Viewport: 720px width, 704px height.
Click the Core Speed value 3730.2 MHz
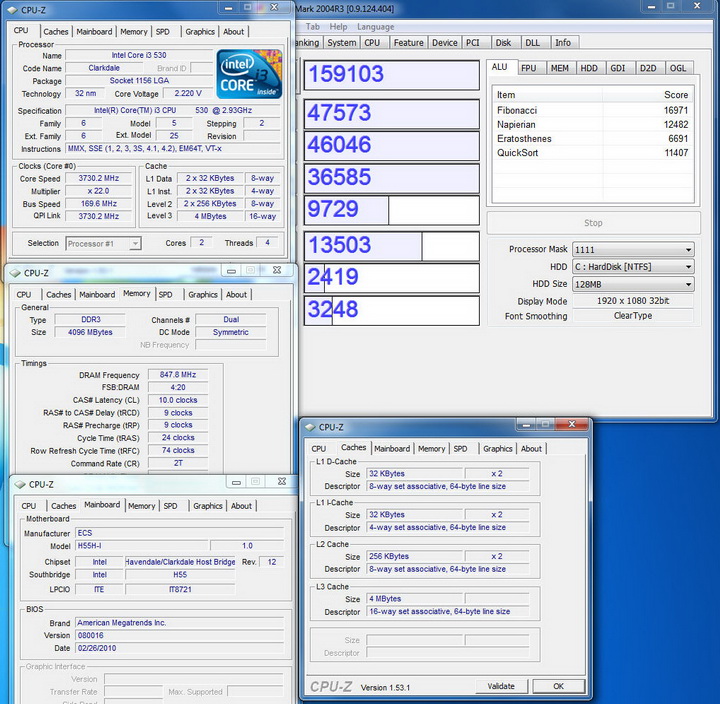pyautogui.click(x=99, y=178)
